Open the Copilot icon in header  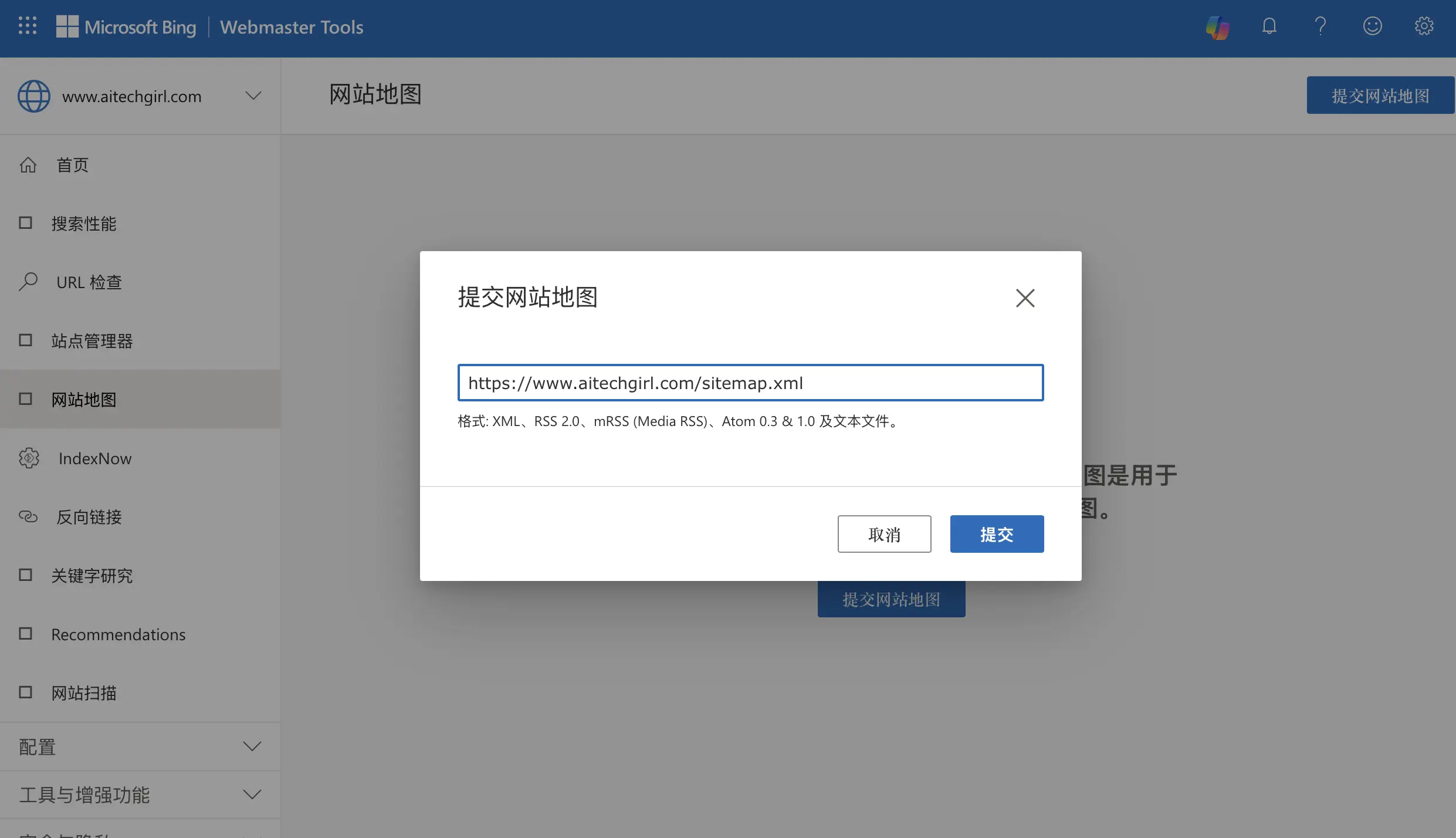1218,27
